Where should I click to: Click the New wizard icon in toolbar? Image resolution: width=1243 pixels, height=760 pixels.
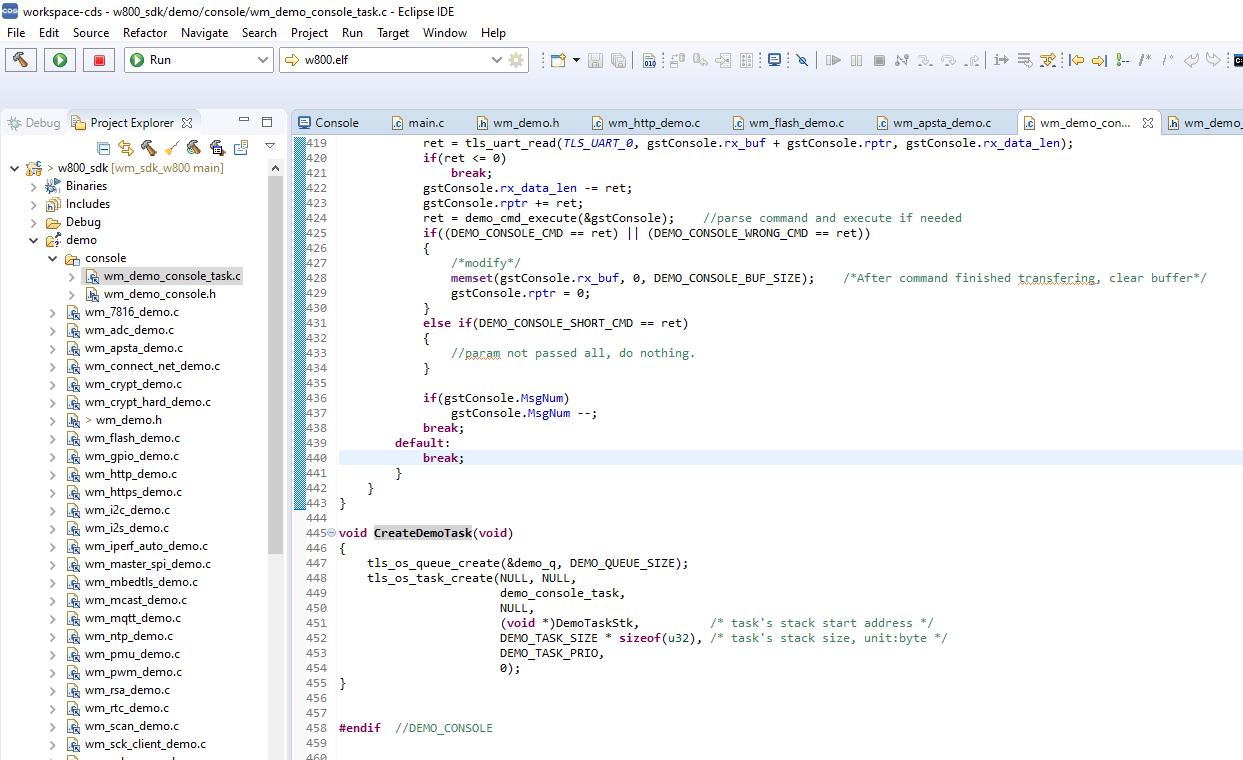[559, 60]
